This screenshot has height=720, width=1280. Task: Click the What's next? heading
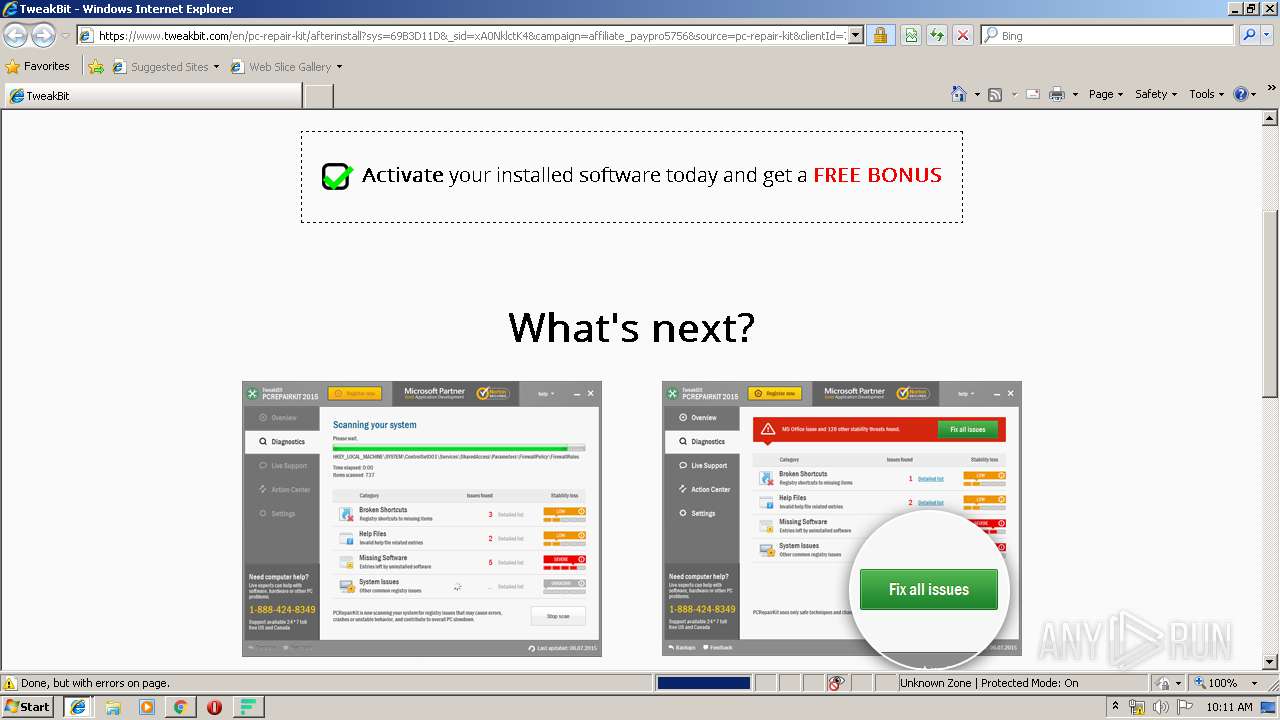(631, 327)
